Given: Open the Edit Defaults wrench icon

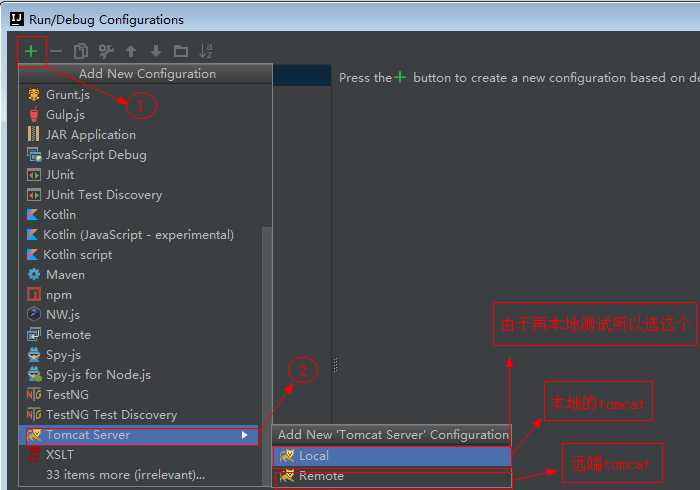Looking at the screenshot, I should pyautogui.click(x=106, y=51).
